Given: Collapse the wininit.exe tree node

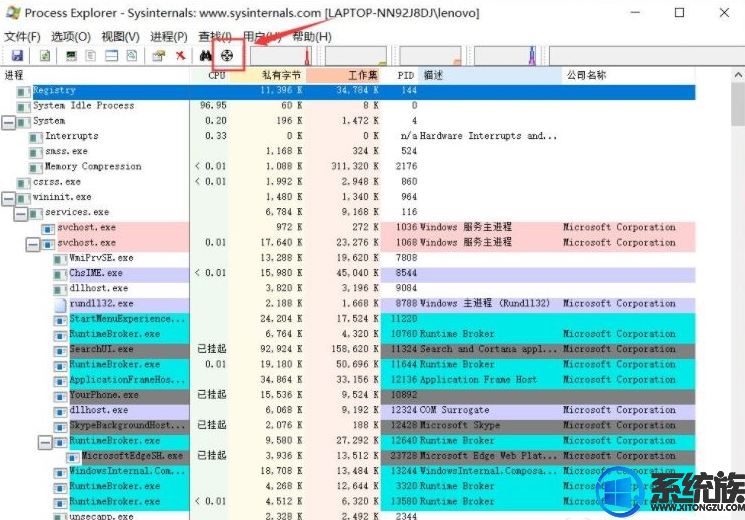Looking at the screenshot, I should tap(9, 198).
